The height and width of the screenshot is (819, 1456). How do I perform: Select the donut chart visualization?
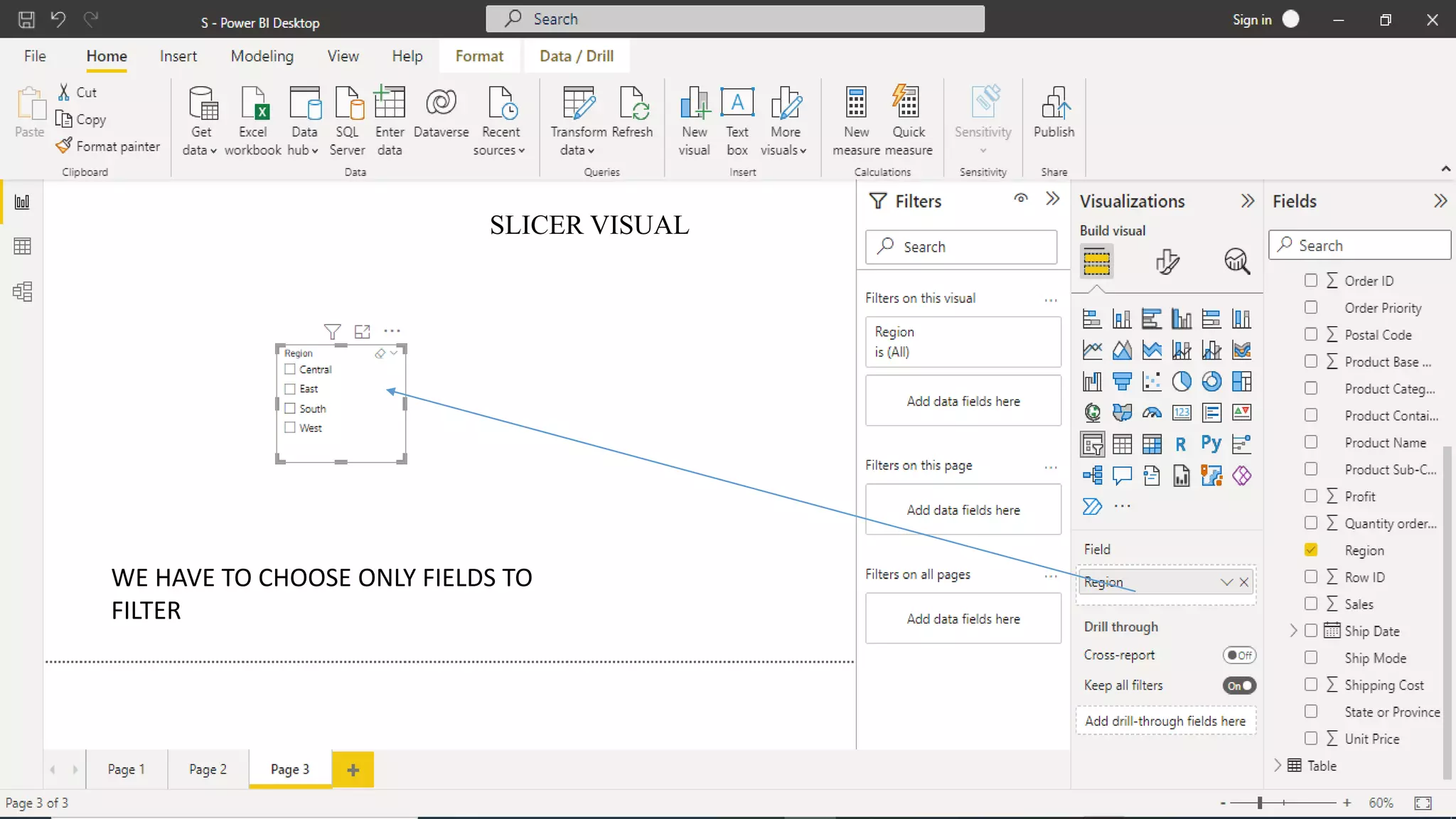pyautogui.click(x=1211, y=382)
